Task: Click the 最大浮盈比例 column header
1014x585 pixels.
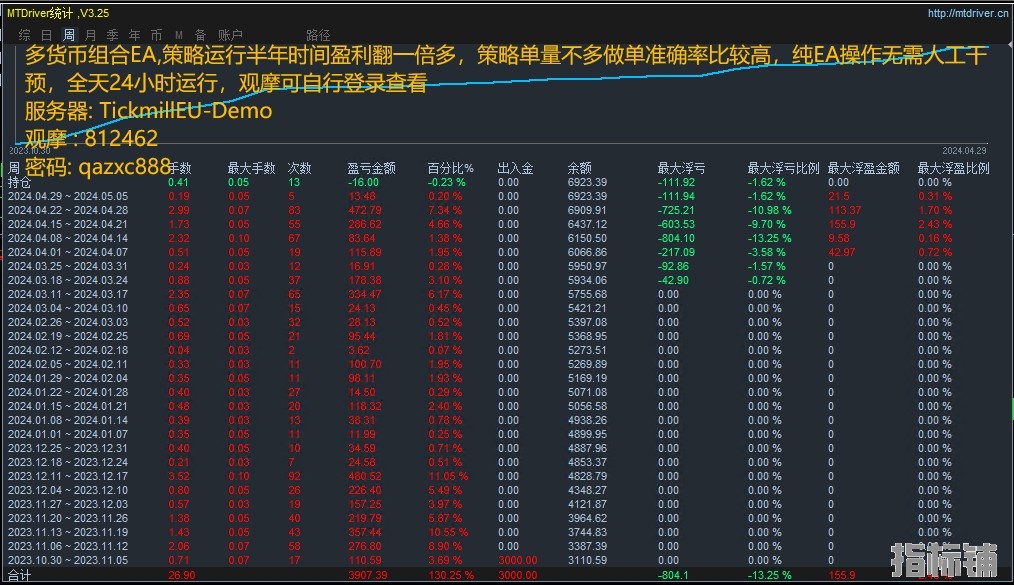Action: tap(954, 168)
